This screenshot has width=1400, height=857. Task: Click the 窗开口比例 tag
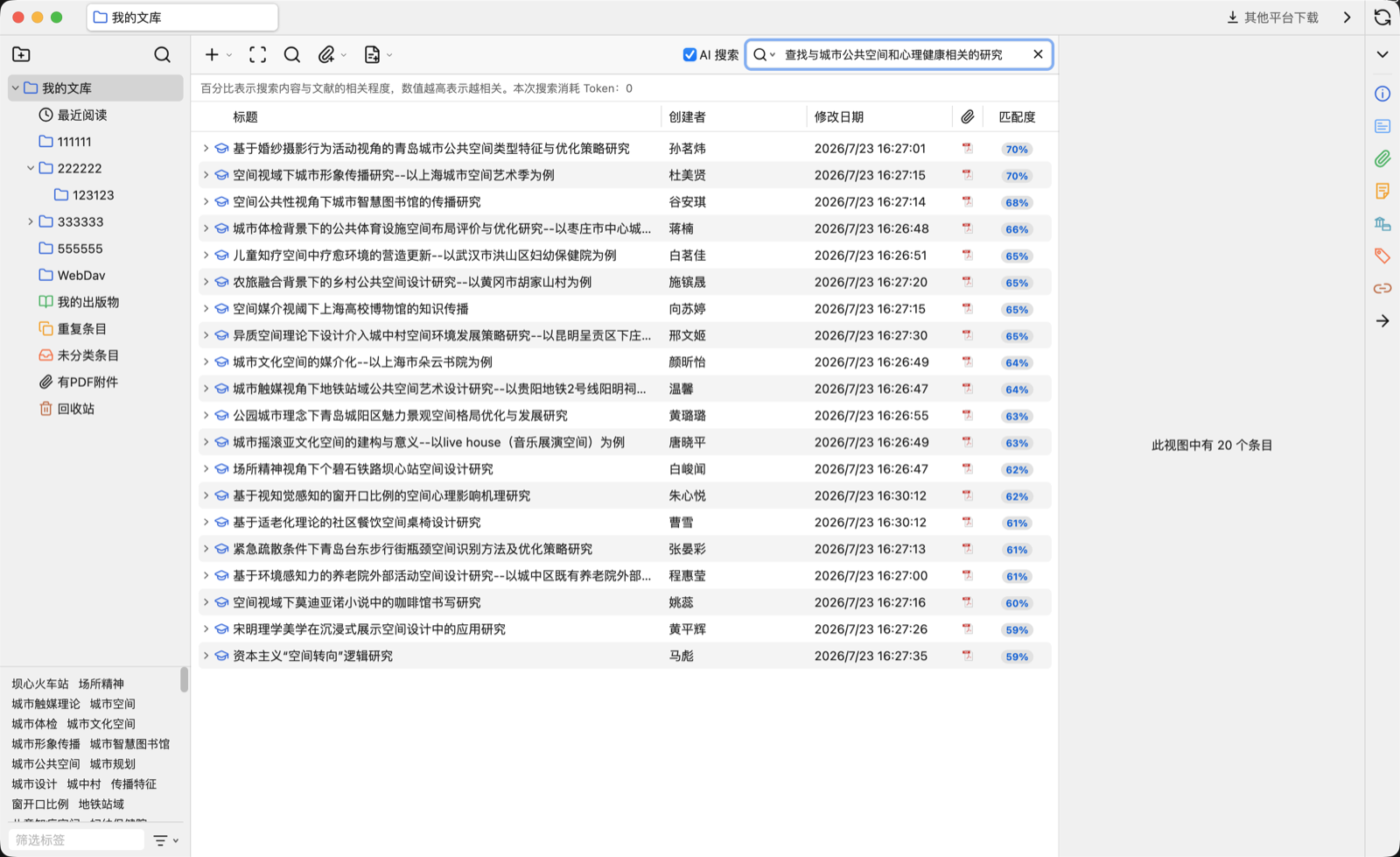40,804
